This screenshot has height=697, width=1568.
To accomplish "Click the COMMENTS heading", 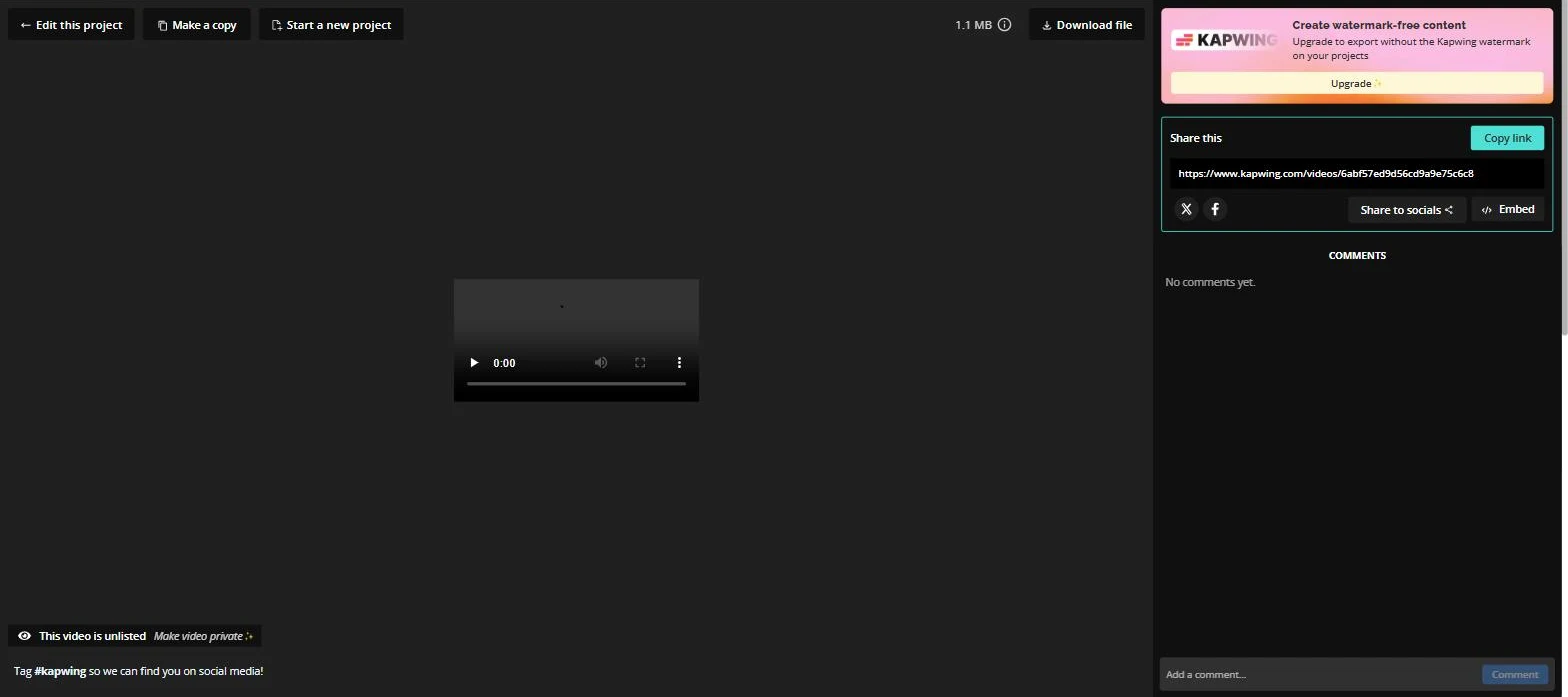I will [x=1357, y=255].
